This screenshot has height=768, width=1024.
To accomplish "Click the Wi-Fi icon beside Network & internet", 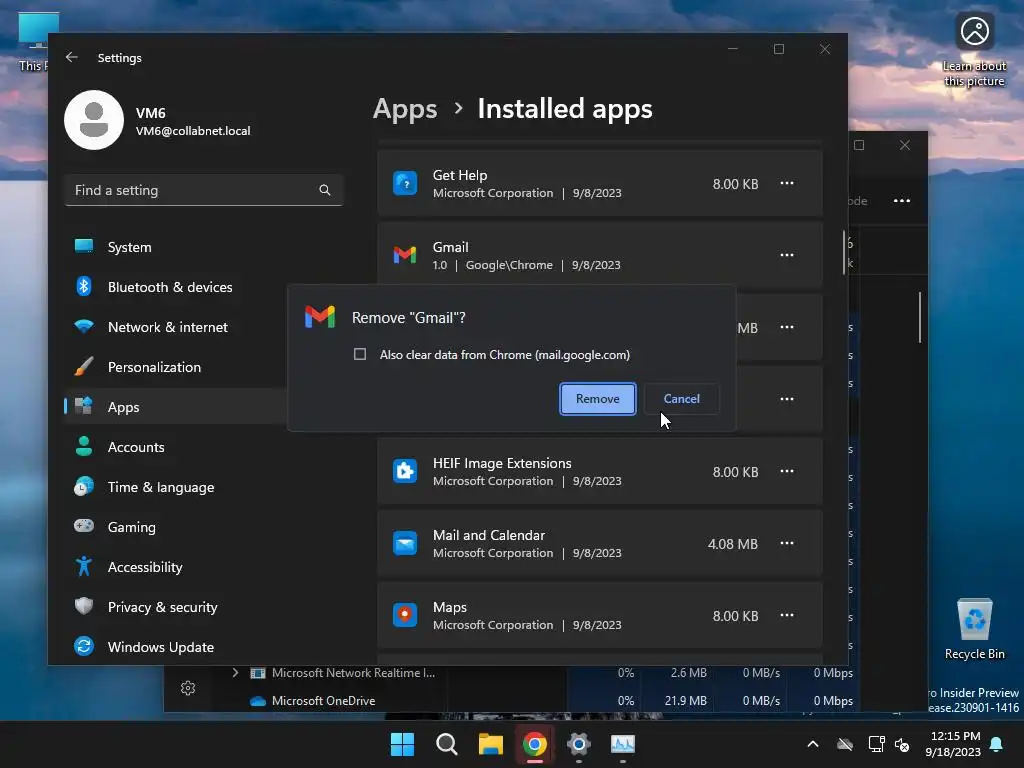I will [84, 327].
